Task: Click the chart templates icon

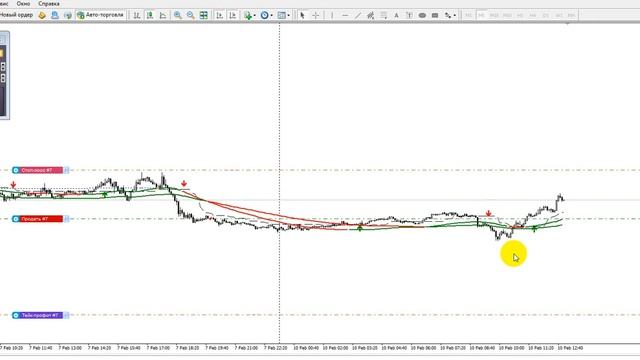Action: point(282,15)
